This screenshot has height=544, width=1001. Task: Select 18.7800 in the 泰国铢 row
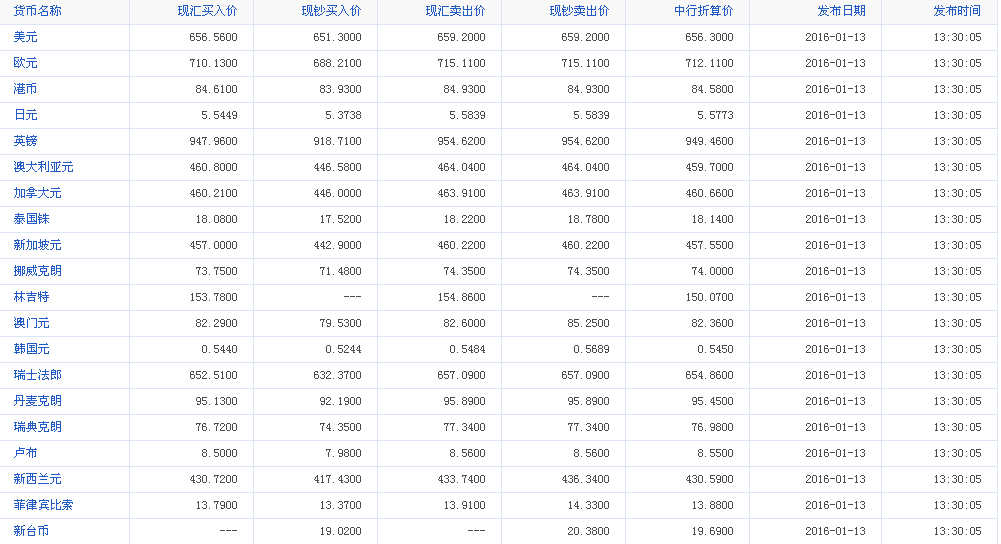click(x=588, y=220)
